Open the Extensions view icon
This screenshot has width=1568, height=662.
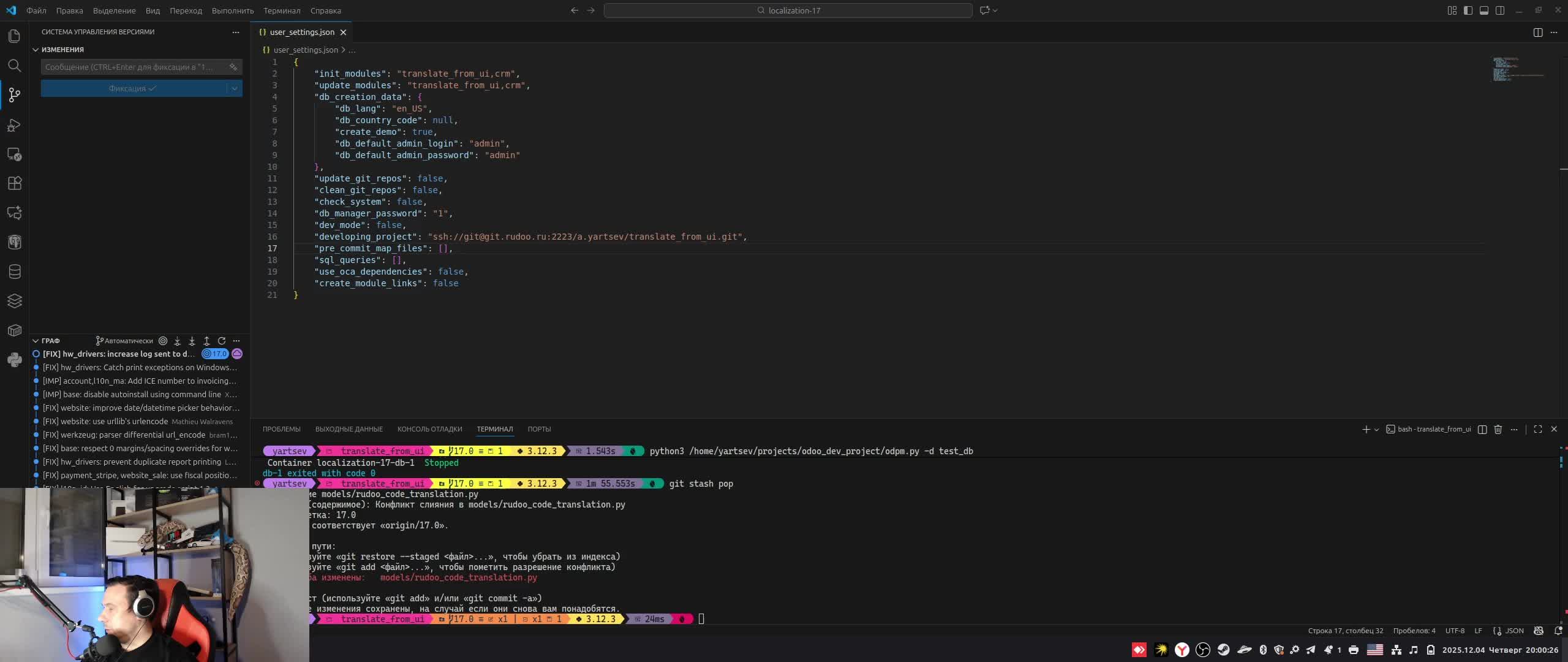click(x=15, y=183)
